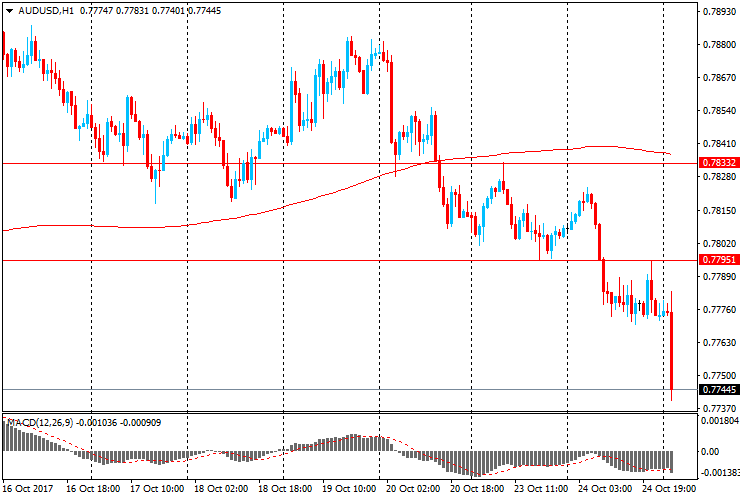Select the 20 Oct 02:00 time label

click(x=413, y=489)
